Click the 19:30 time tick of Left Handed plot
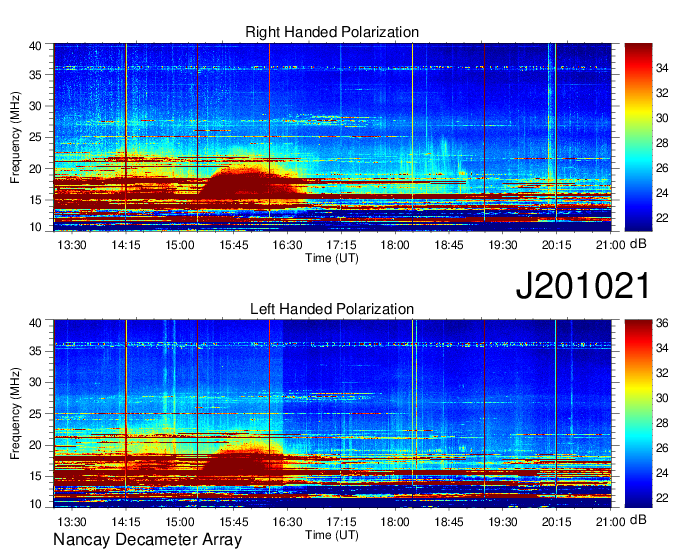This screenshot has height=552, width=680. coord(503,522)
